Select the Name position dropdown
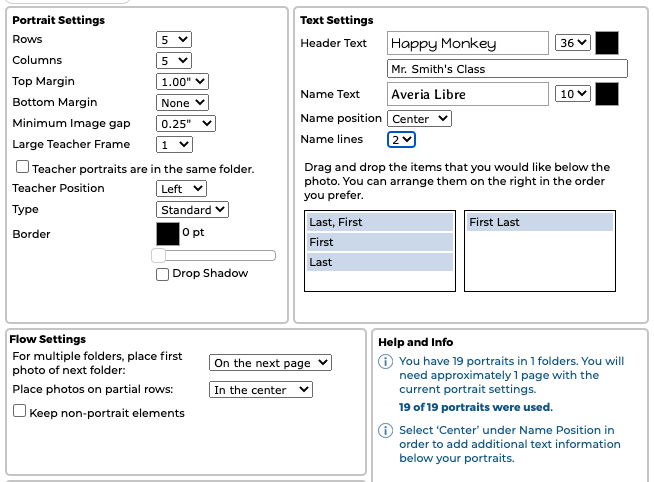The width and height of the screenshot is (654, 482). pyautogui.click(x=419, y=118)
